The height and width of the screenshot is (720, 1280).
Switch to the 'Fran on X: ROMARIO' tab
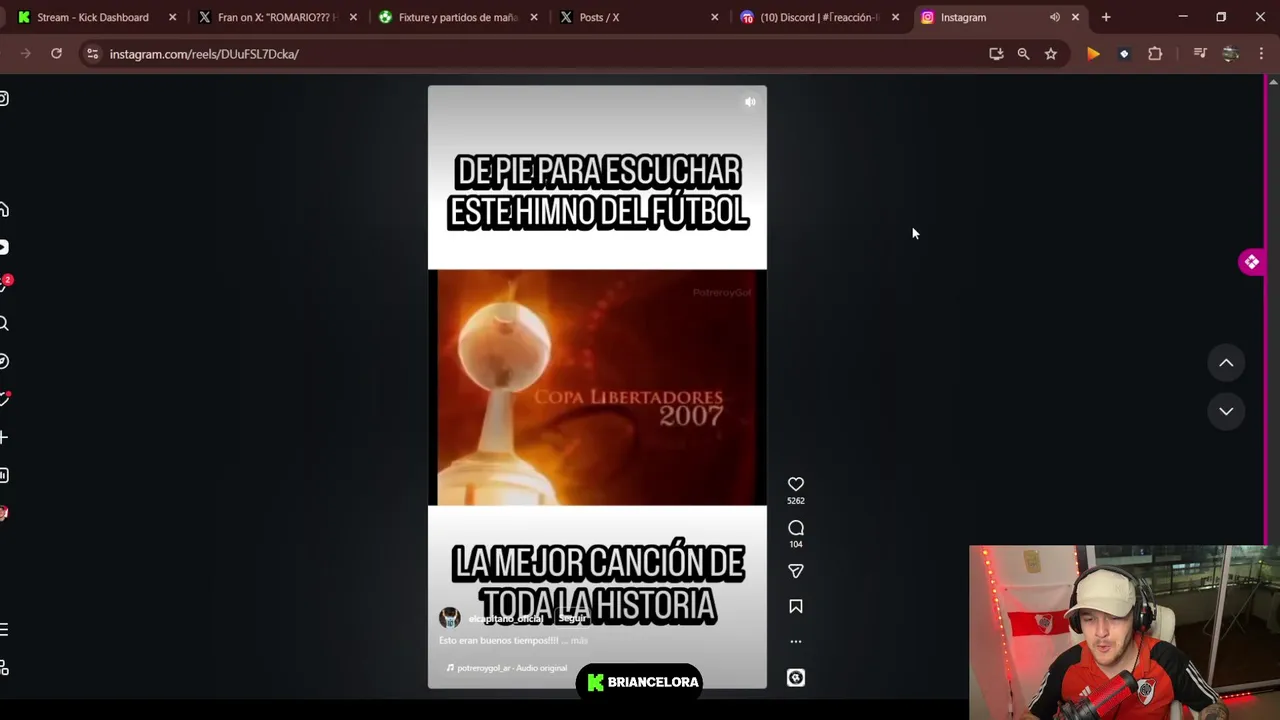tap(277, 17)
